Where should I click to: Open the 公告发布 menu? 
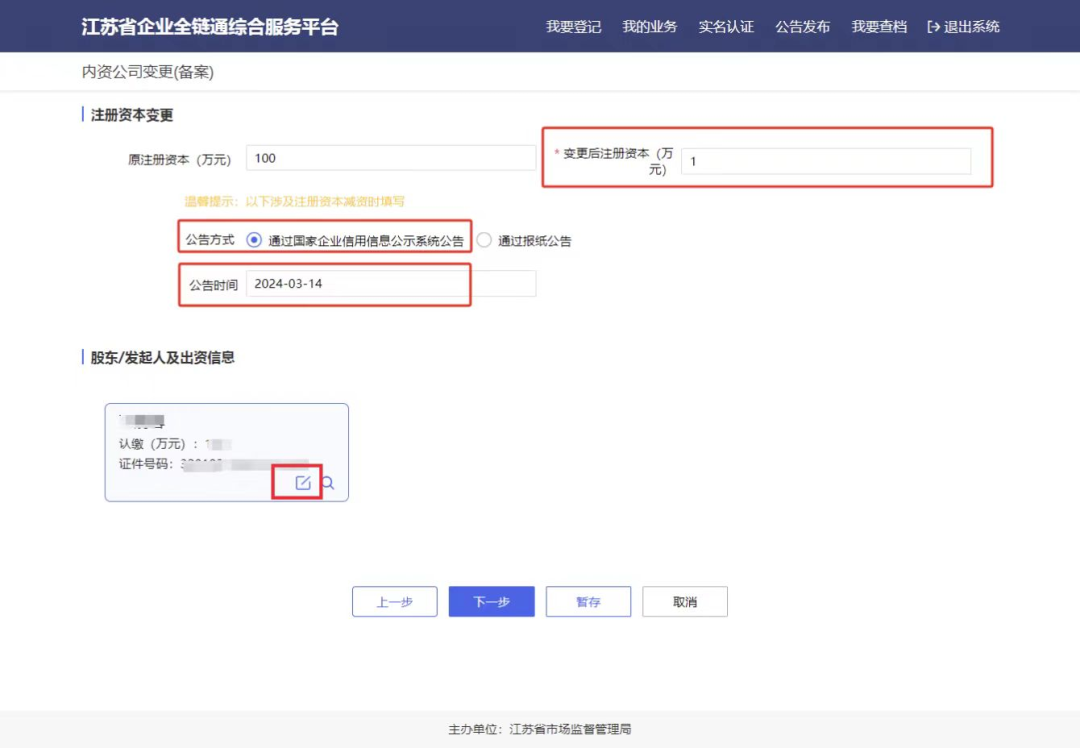pos(803,27)
